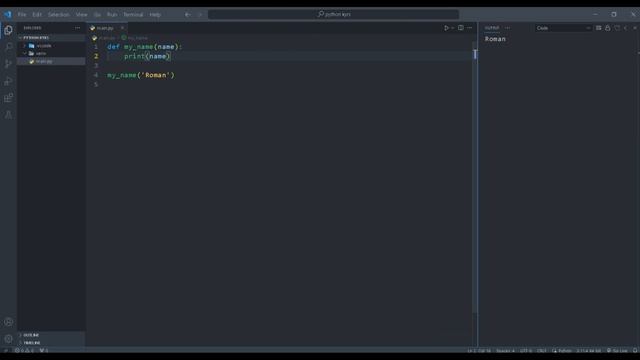Maximize the output panel with chevron
The image size is (640, 360).
[626, 28]
